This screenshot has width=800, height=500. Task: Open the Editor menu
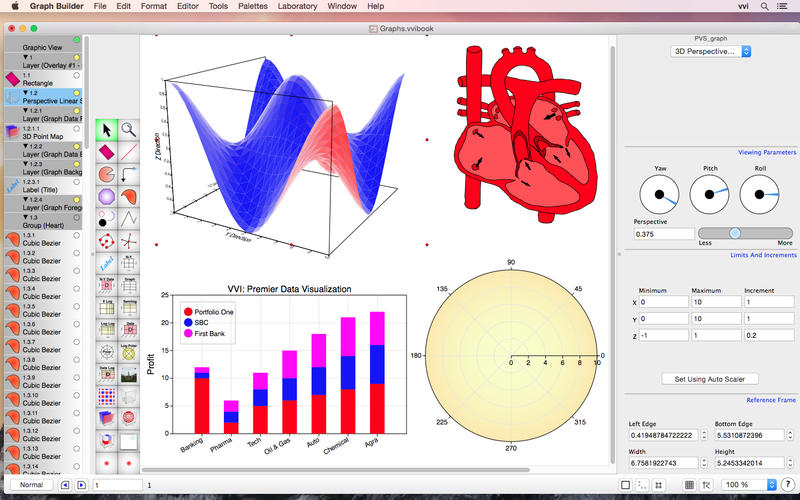[188, 6]
